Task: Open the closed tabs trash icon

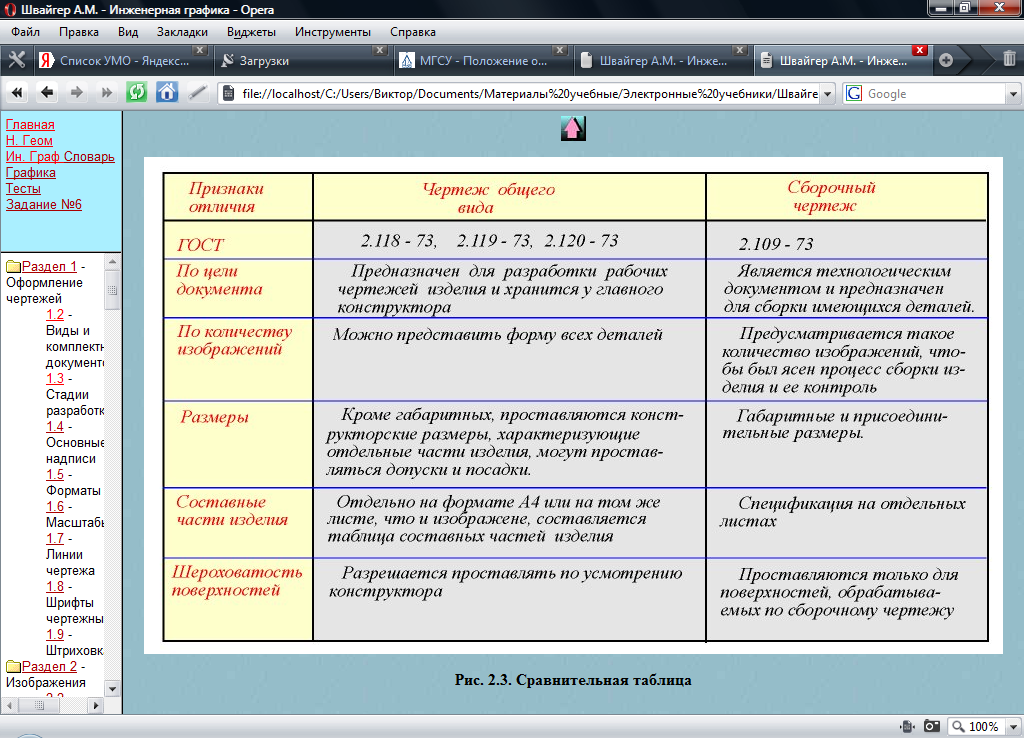Action: [x=1009, y=59]
